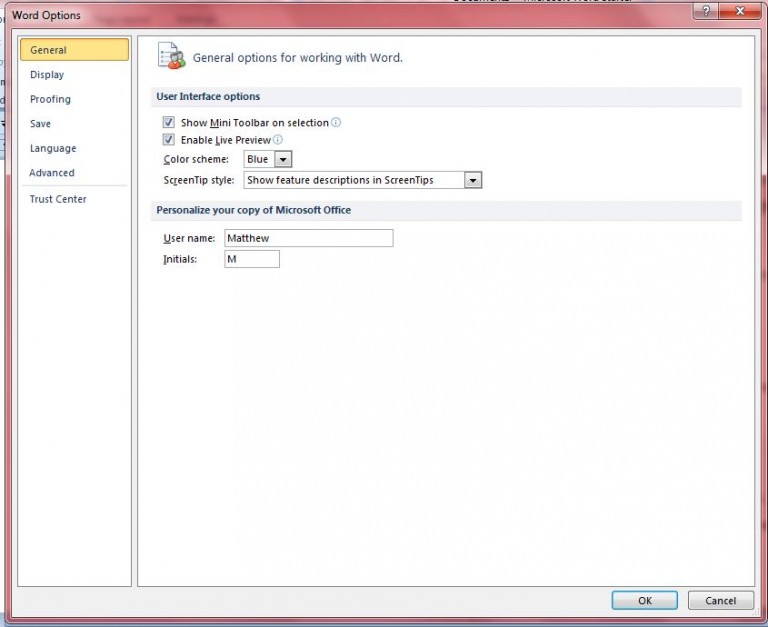Close the Word Options dialog
This screenshot has height=627, width=768.
point(738,12)
